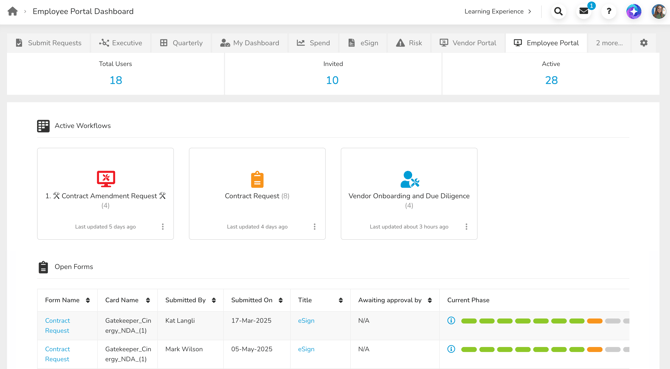The width and height of the screenshot is (670, 369).
Task: Open the mail notifications envelope icon
Action: coord(584,11)
